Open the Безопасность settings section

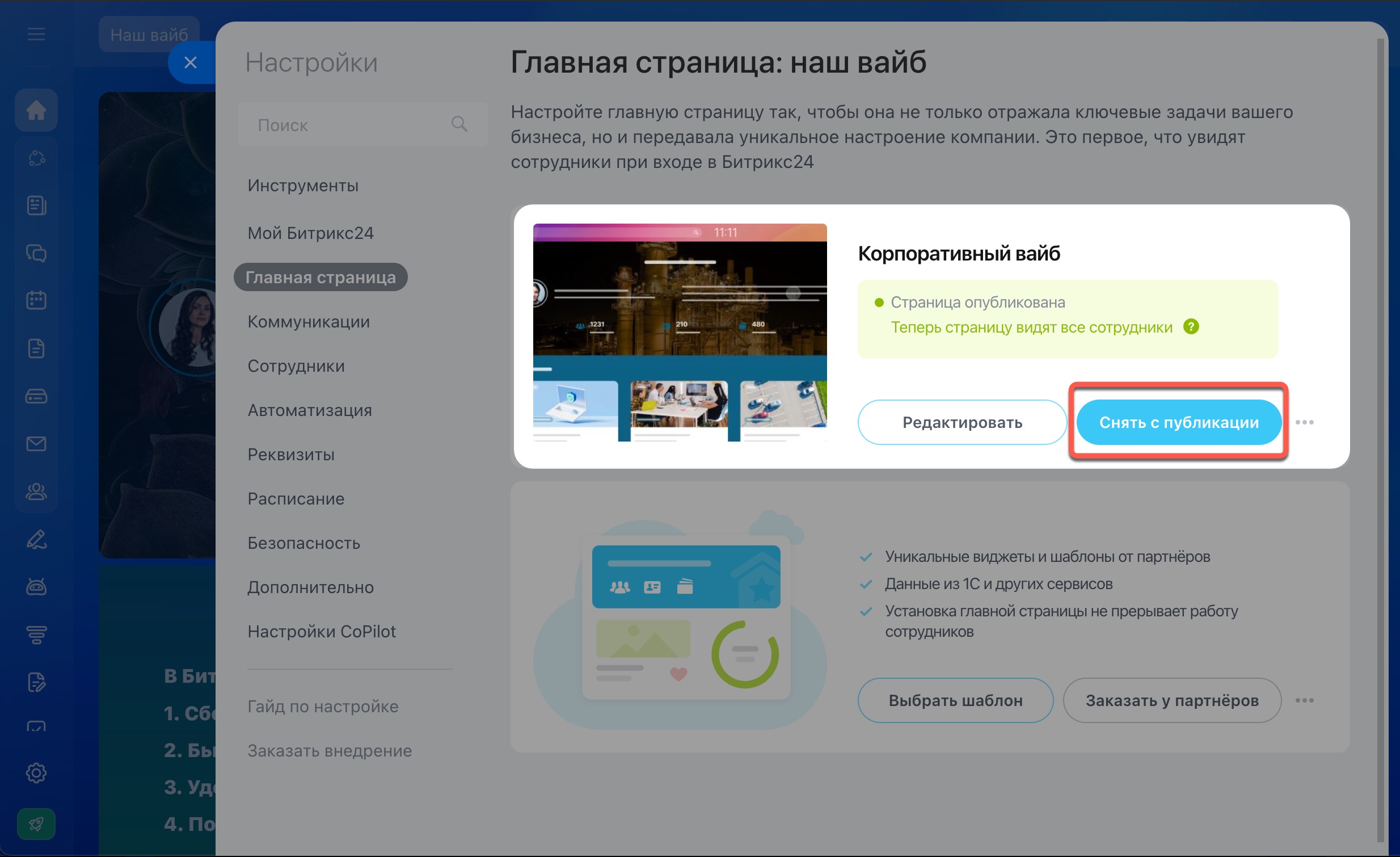pyautogui.click(x=304, y=543)
